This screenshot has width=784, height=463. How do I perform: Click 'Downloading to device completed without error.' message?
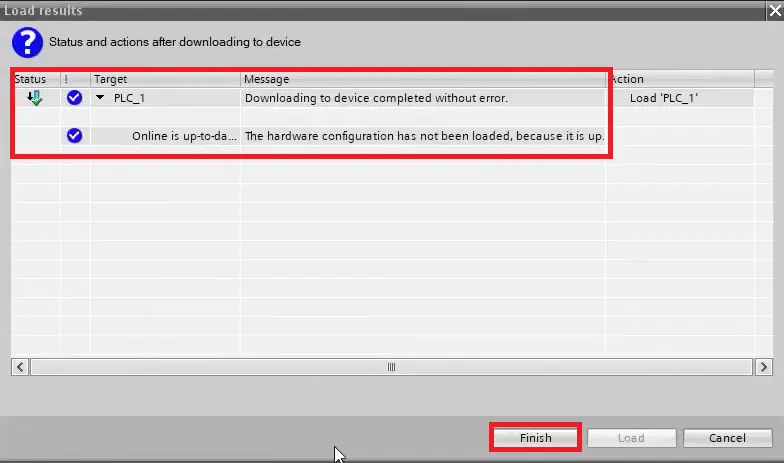[x=376, y=98]
